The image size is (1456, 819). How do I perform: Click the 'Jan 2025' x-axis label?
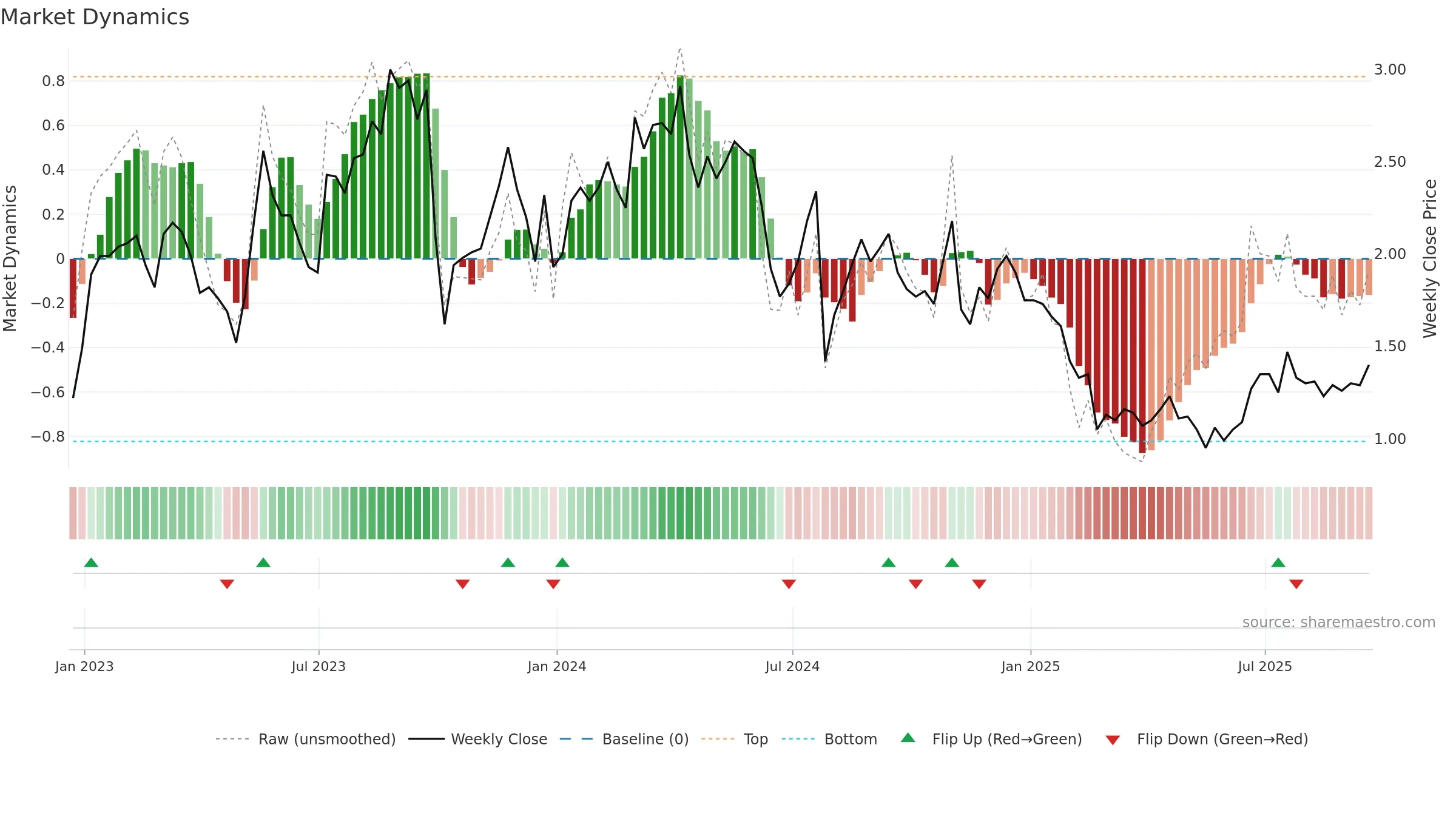click(1031, 666)
